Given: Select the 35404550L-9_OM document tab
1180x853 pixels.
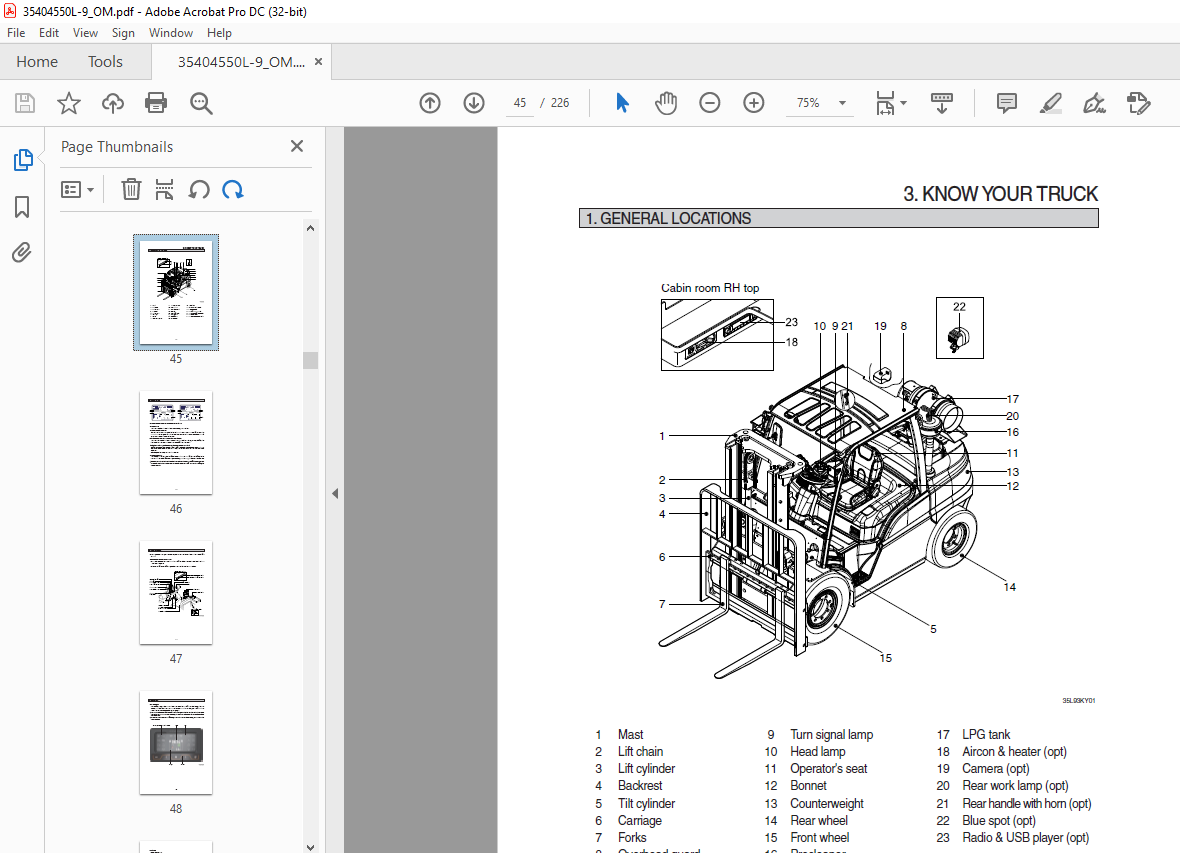Looking at the screenshot, I should pyautogui.click(x=241, y=62).
